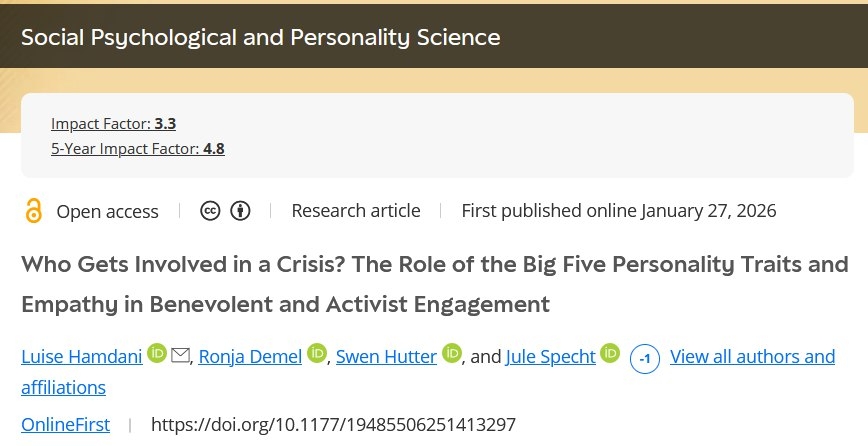This screenshot has height=446, width=868.
Task: Click the open access padlock icon
Action: (x=34, y=211)
